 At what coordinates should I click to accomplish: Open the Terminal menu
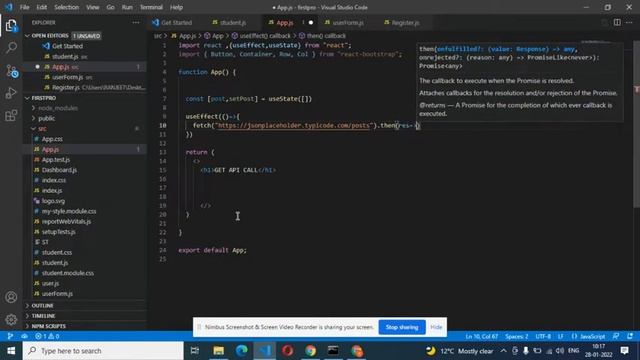[151, 7]
